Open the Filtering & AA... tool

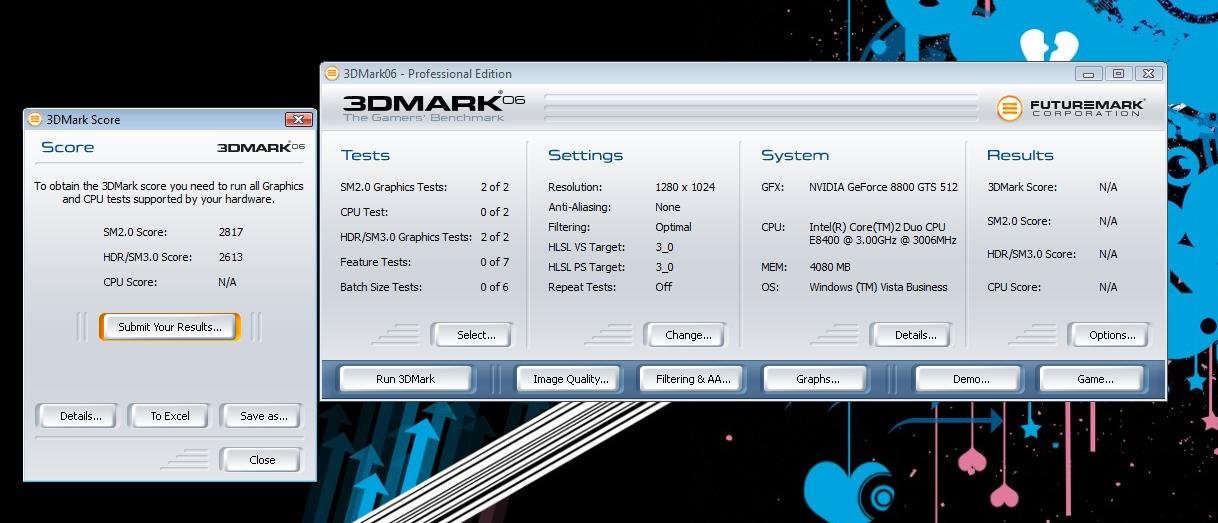691,379
